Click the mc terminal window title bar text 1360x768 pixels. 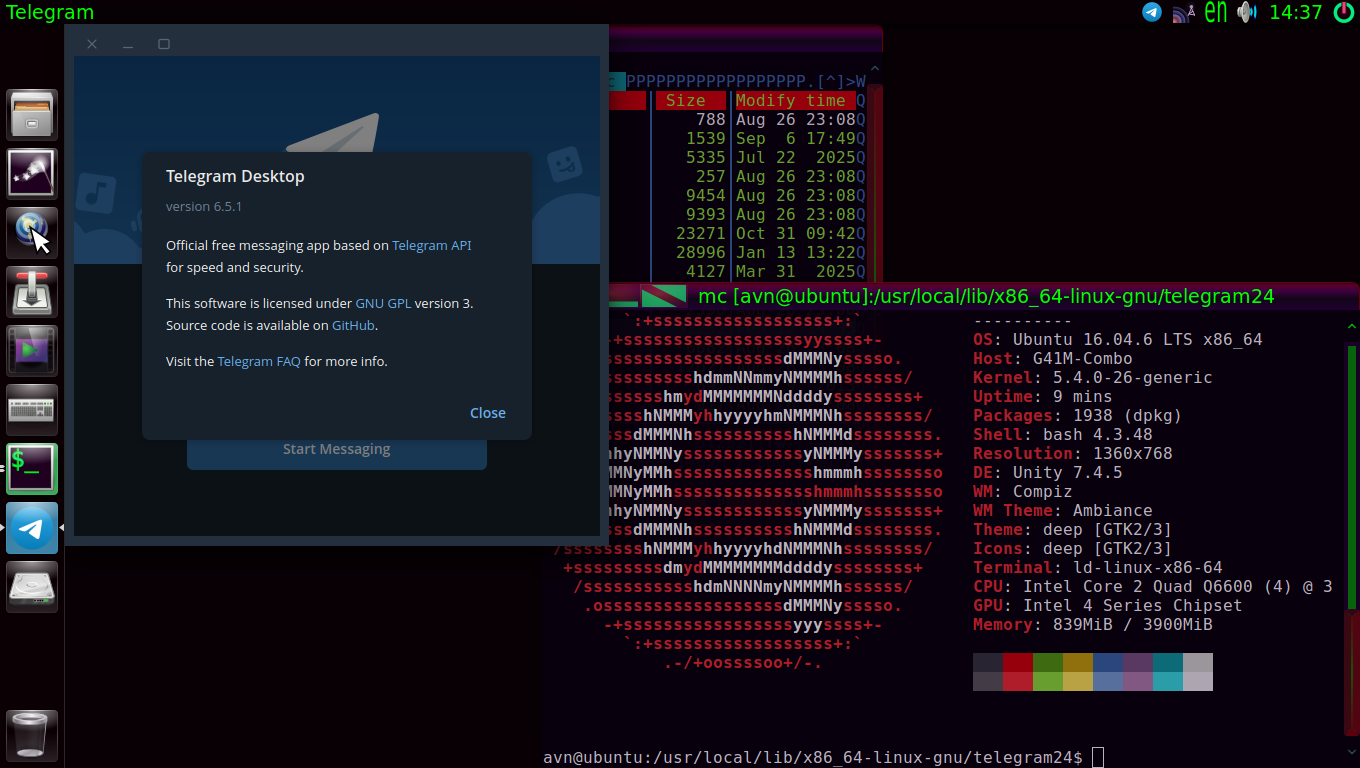(986, 296)
